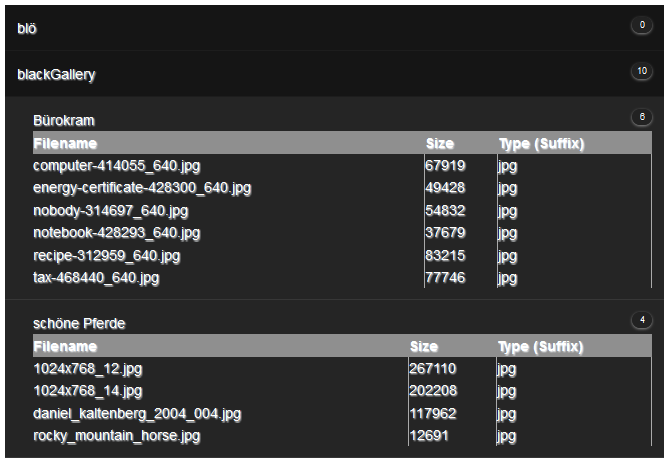The height and width of the screenshot is (464, 669).
Task: Collapse the Bürokram album
Action: coord(64,120)
